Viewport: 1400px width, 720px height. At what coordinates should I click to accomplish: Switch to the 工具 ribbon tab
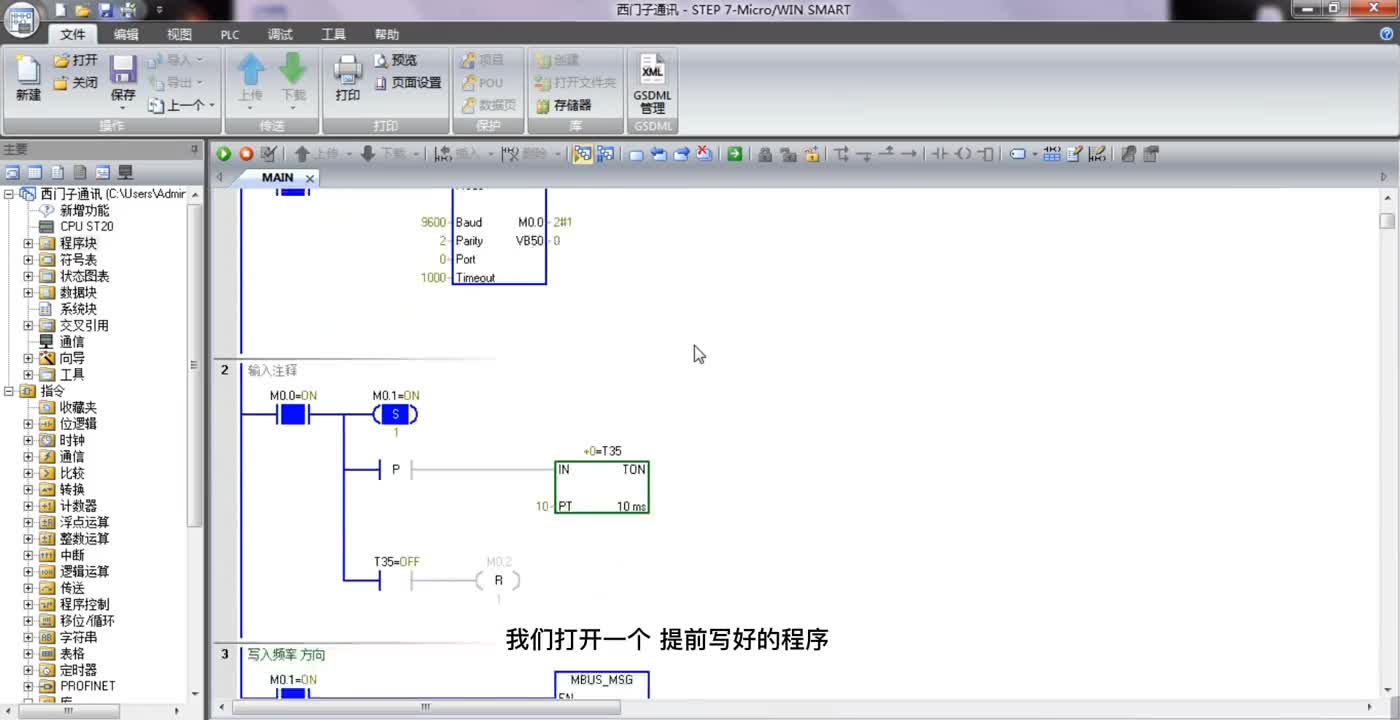click(333, 34)
